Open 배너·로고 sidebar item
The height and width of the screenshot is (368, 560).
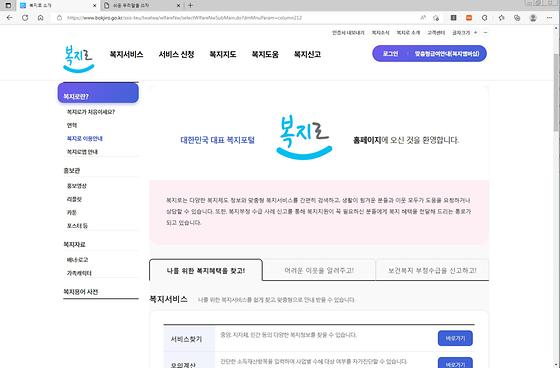pos(78,260)
